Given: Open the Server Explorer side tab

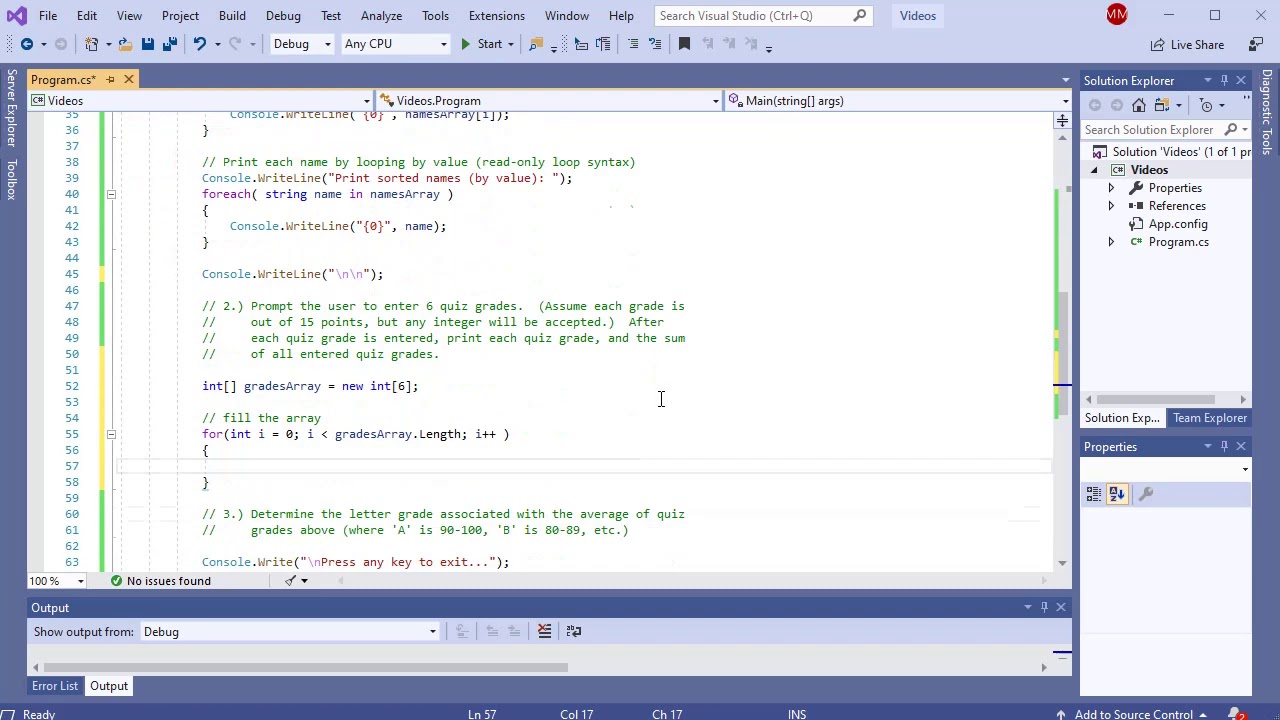Looking at the screenshot, I should 11,108.
